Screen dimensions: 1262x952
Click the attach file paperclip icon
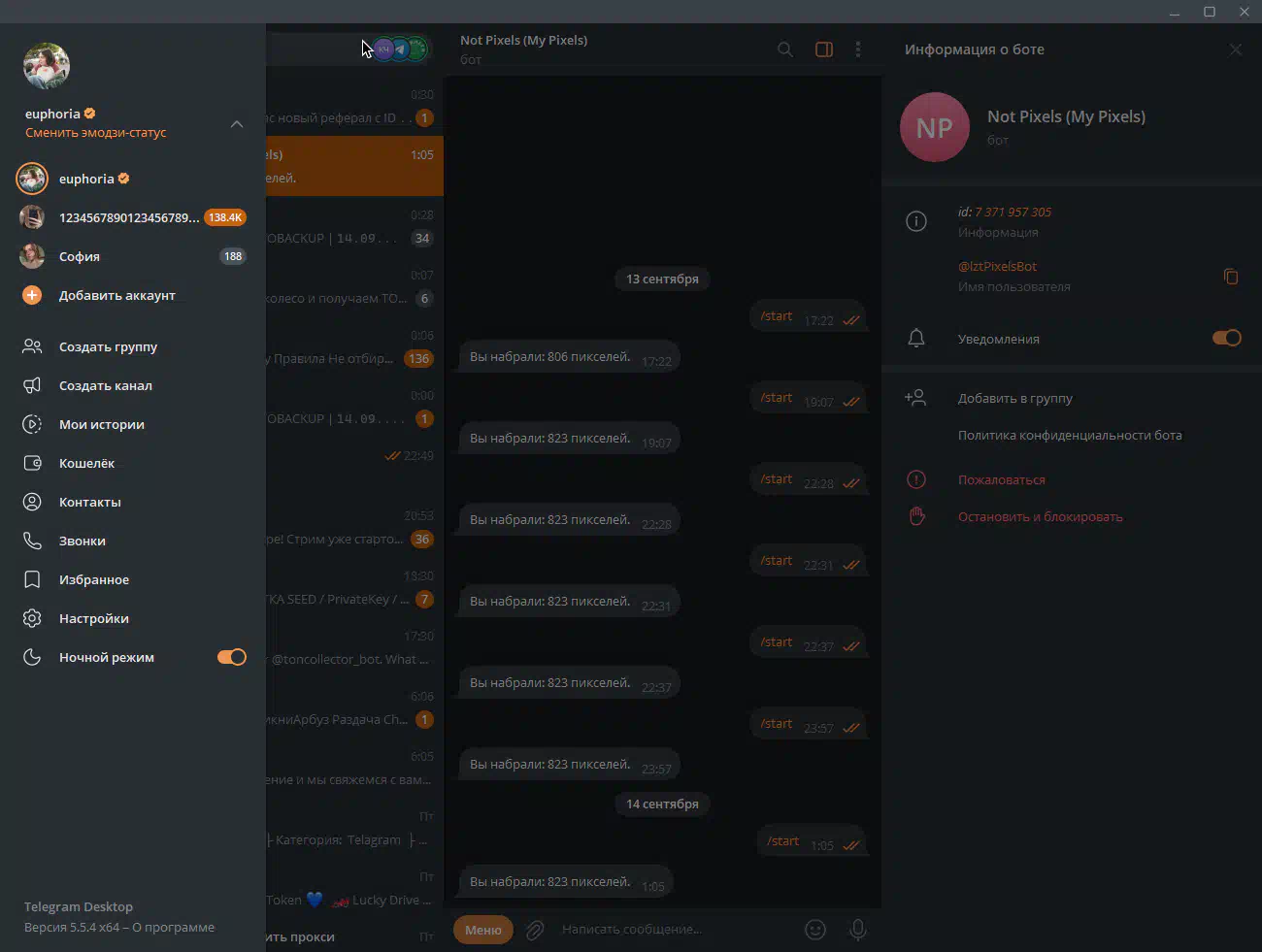(535, 930)
